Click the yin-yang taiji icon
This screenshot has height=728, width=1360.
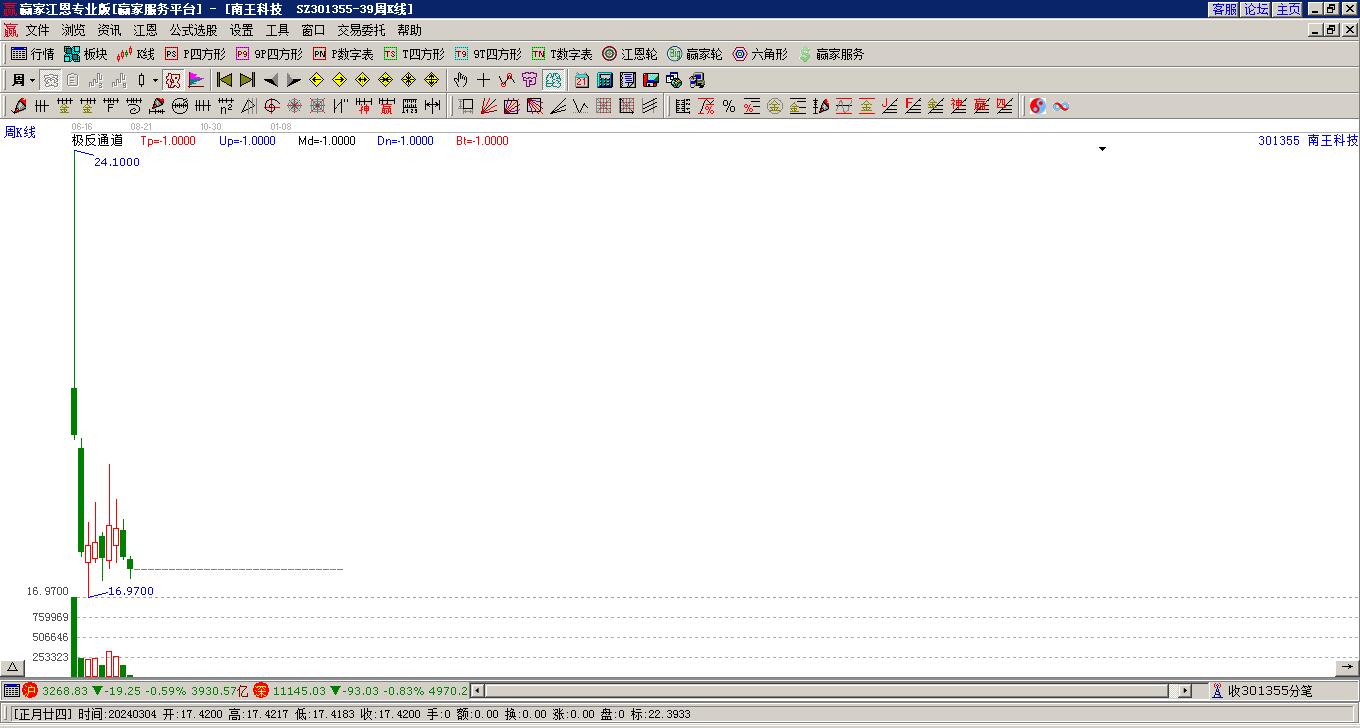pyautogui.click(x=1037, y=106)
